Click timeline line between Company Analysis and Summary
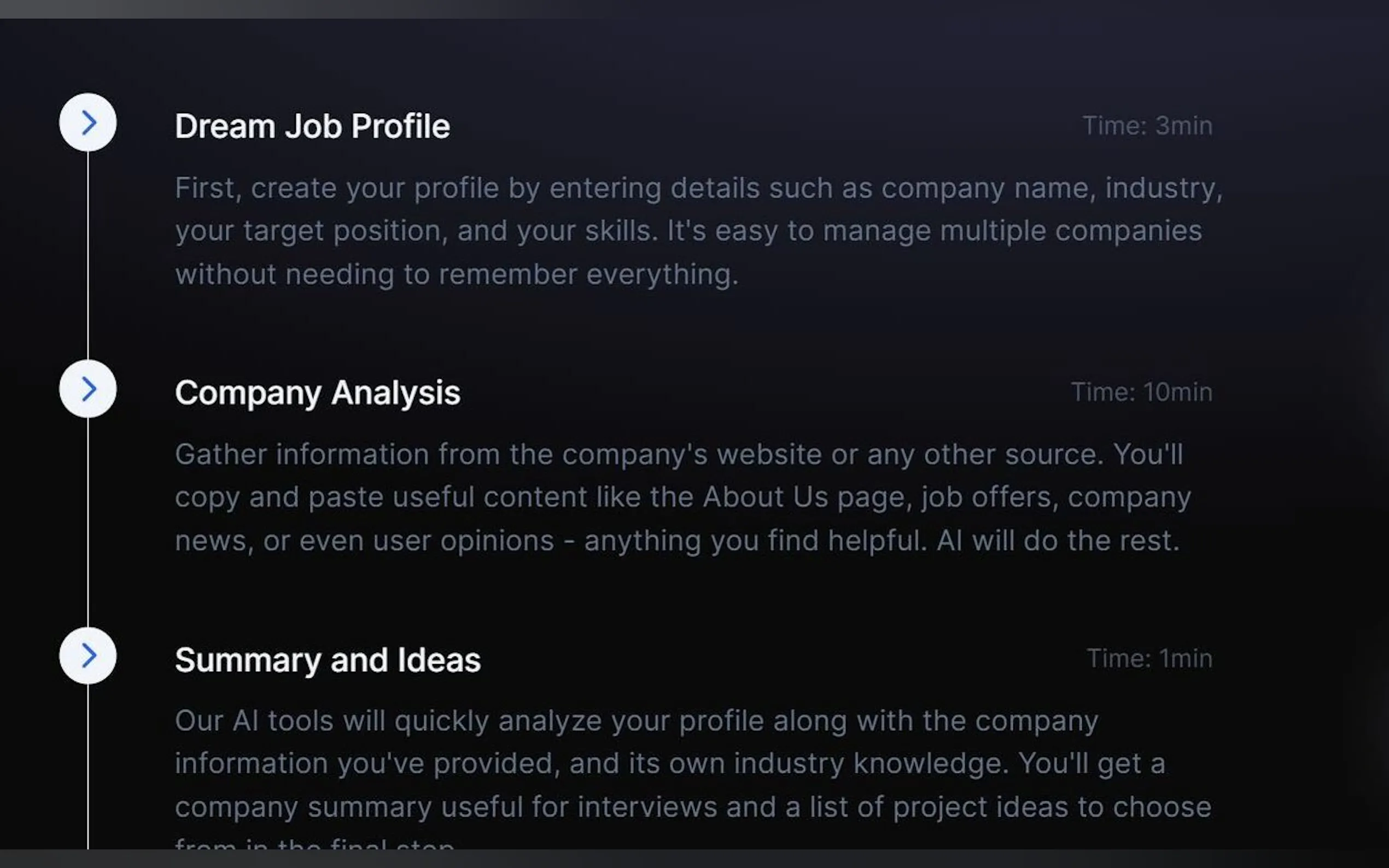This screenshot has height=868, width=1389. click(x=88, y=523)
